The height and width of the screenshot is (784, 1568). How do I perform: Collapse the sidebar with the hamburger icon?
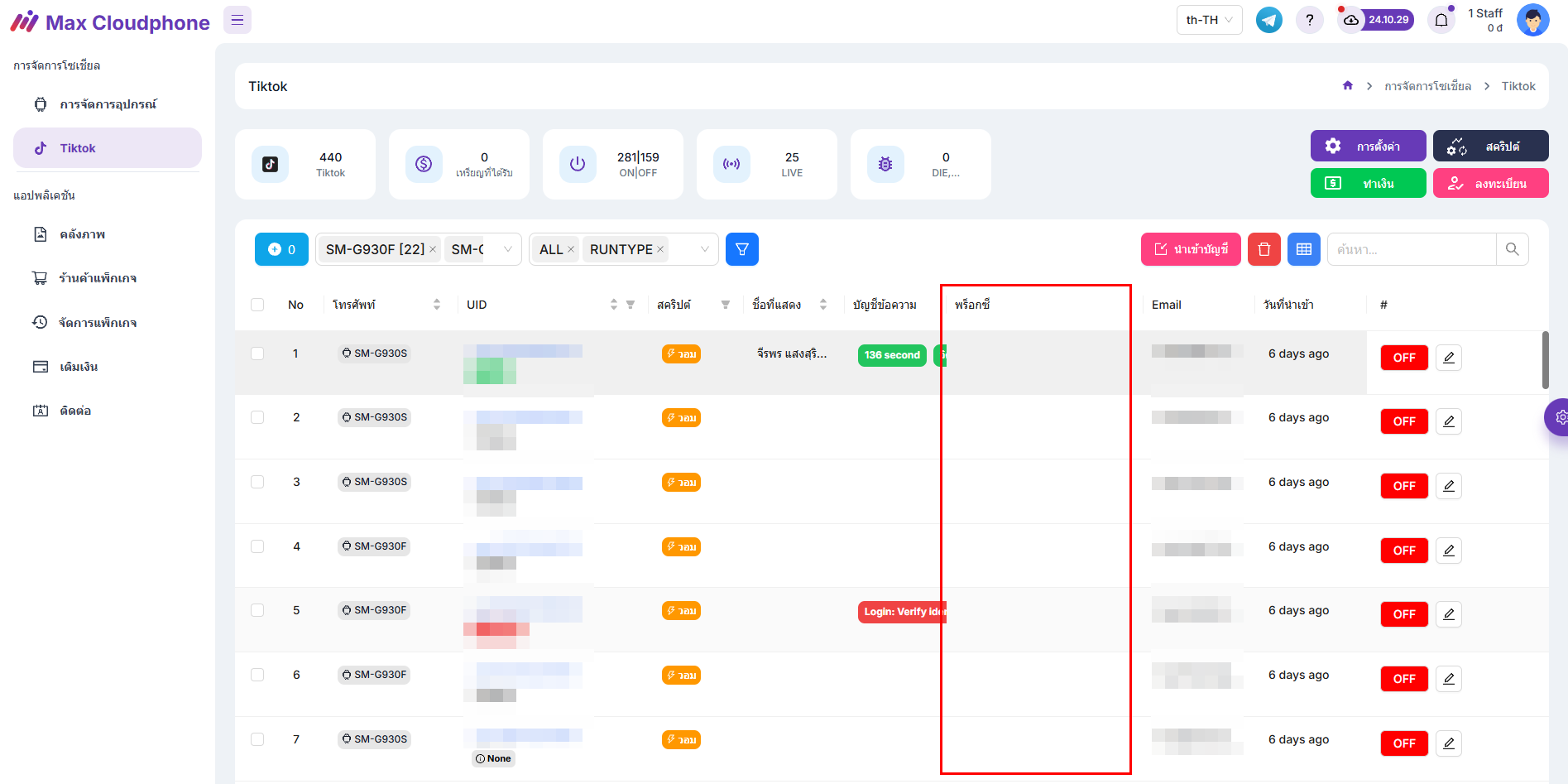[237, 20]
